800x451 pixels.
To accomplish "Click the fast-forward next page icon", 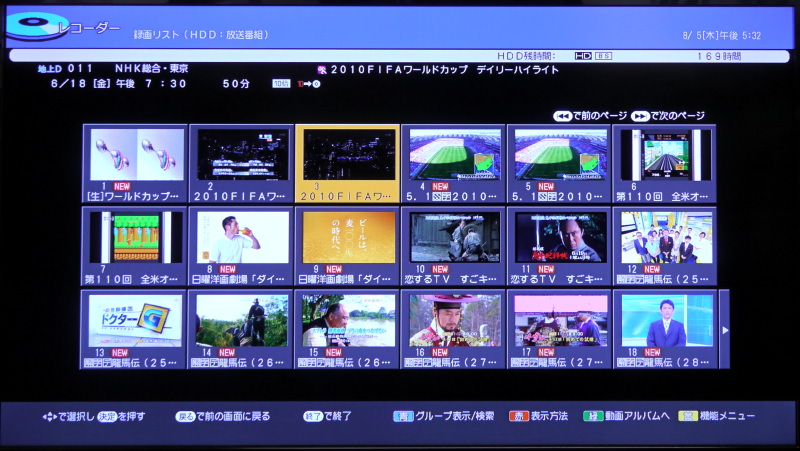I will [640, 116].
